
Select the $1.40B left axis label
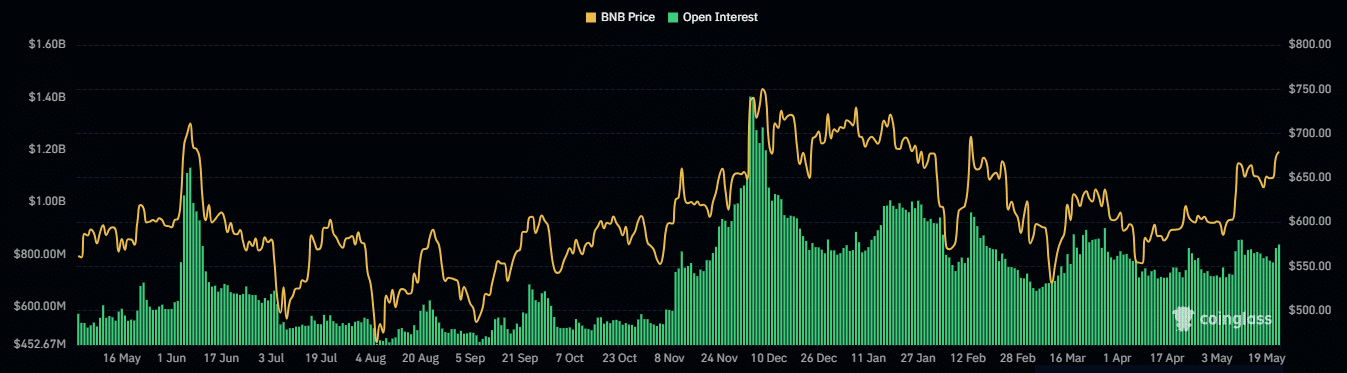(x=47, y=97)
